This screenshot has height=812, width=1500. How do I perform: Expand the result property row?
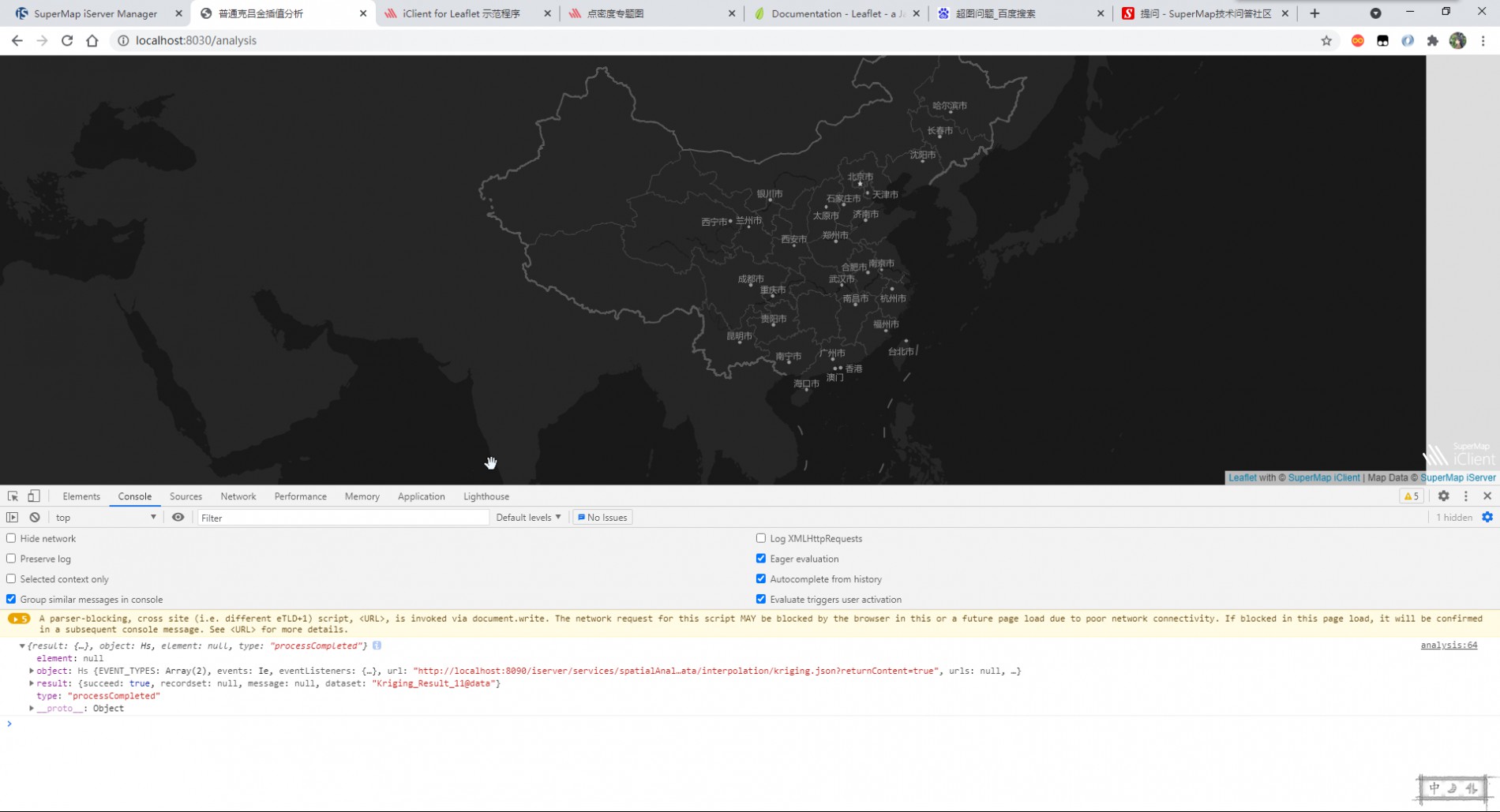tap(32, 683)
